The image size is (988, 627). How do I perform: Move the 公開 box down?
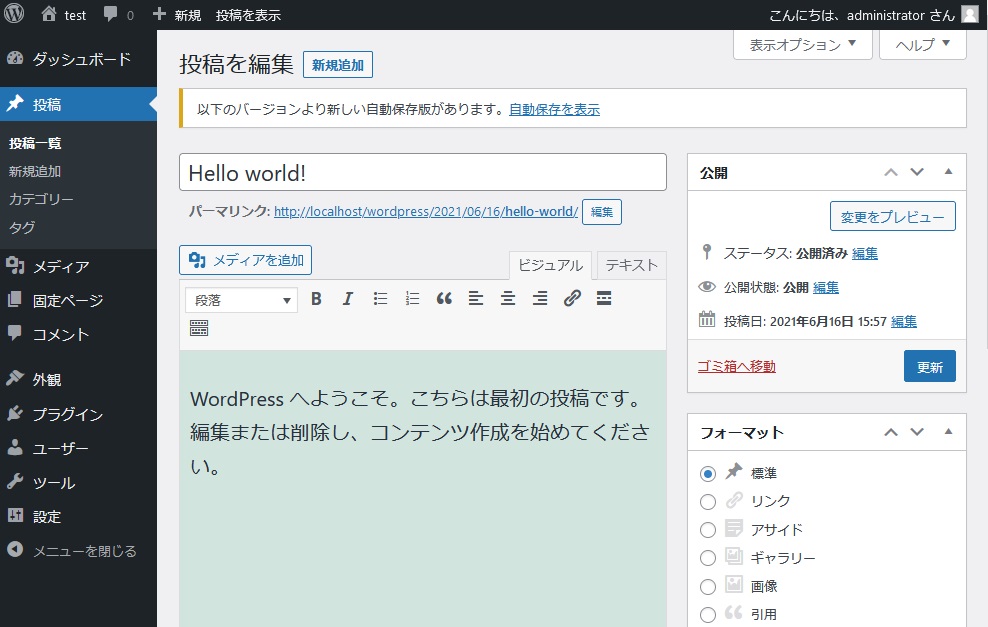917,172
